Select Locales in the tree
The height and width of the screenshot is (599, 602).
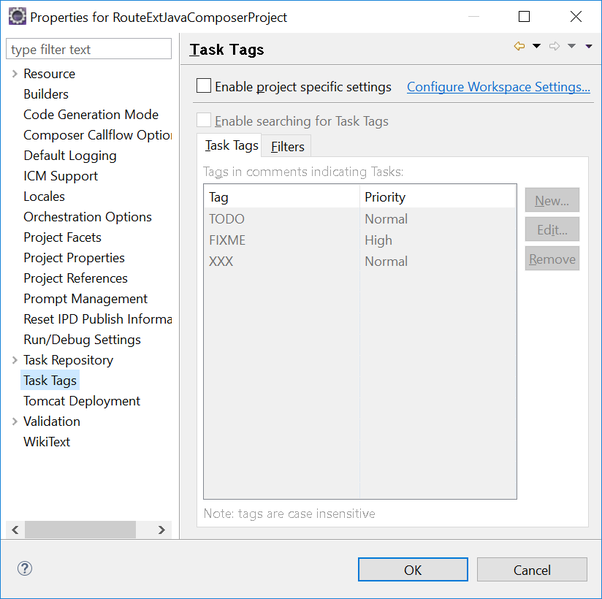44,196
